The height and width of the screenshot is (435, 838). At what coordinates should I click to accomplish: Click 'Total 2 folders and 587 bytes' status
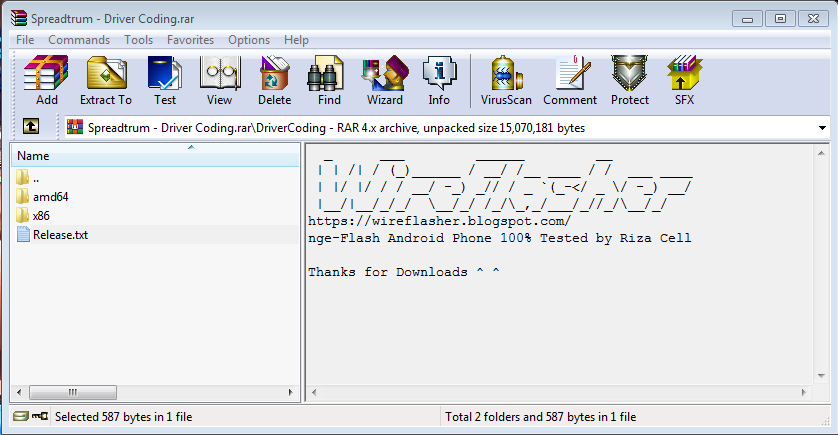540,417
